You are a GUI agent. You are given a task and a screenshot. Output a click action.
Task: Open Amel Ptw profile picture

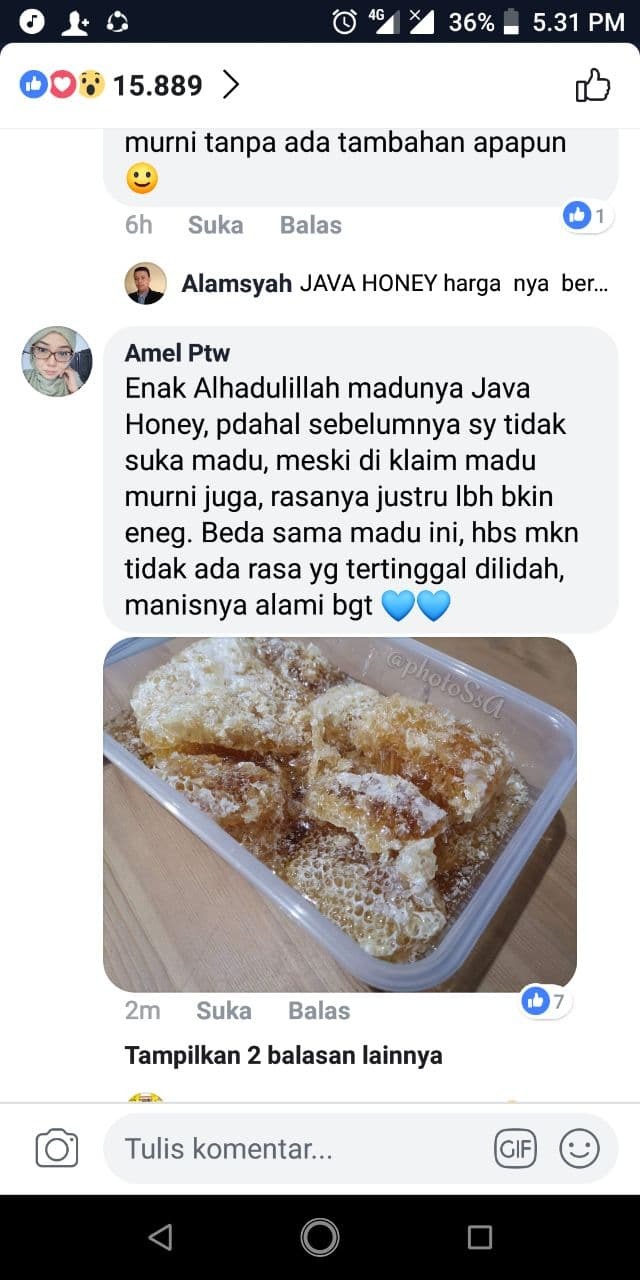click(x=57, y=361)
